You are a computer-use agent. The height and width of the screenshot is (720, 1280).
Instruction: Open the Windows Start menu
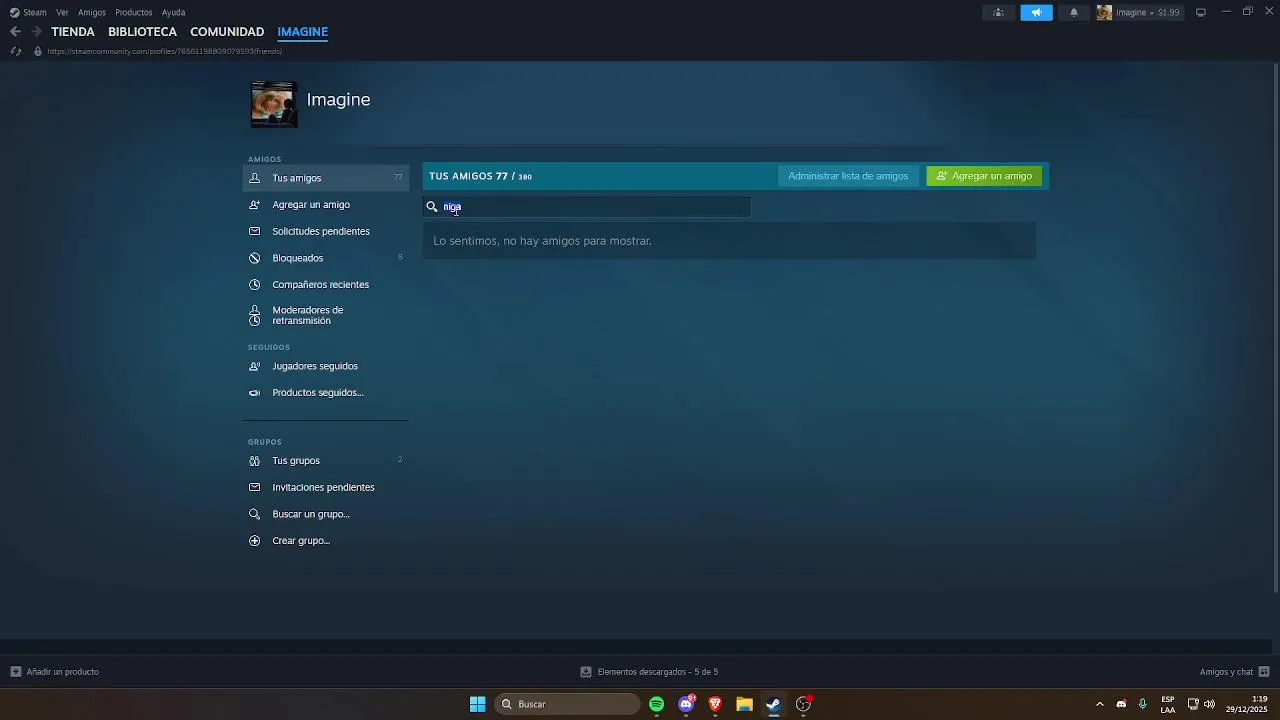click(x=478, y=704)
